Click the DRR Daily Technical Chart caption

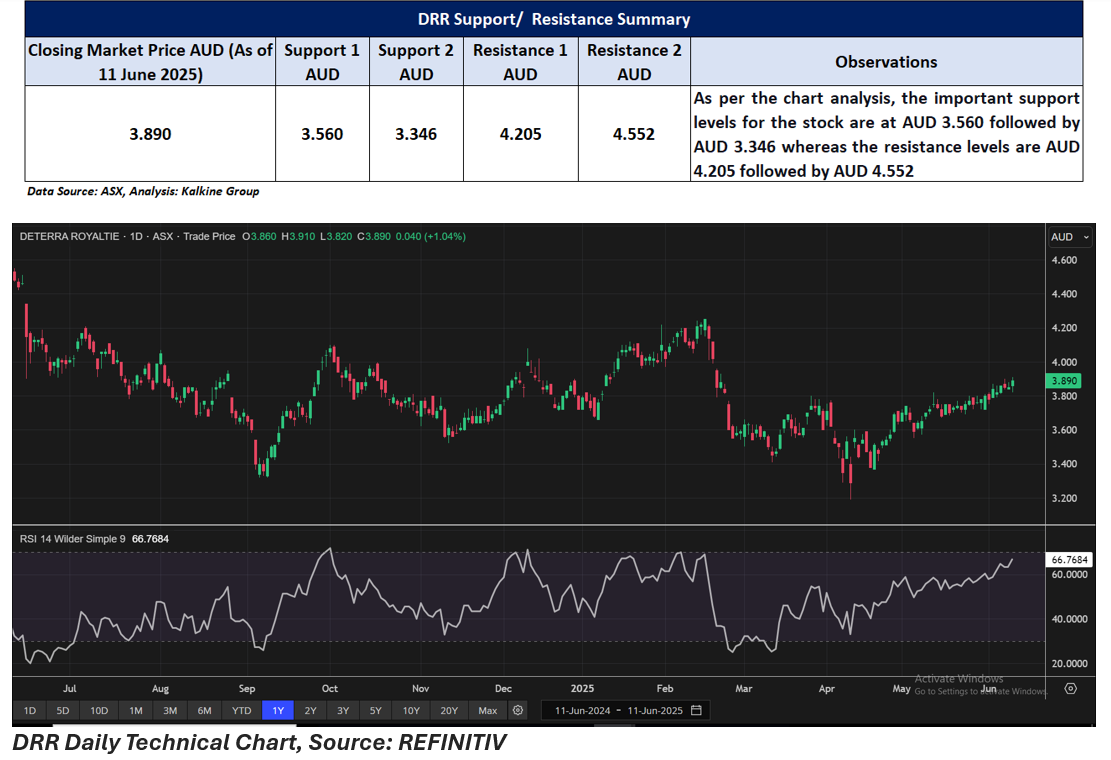(259, 742)
